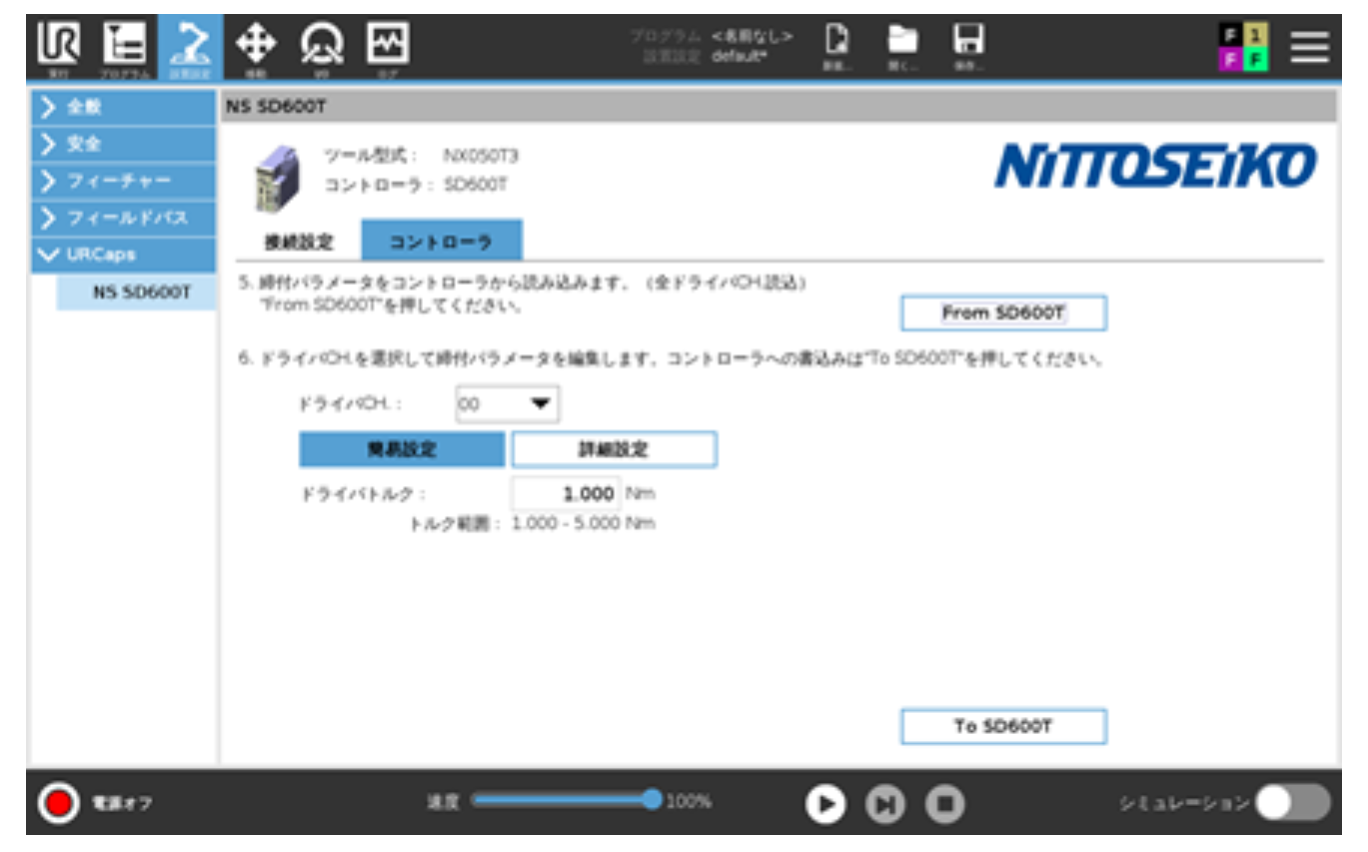Stop the program

coord(944,803)
